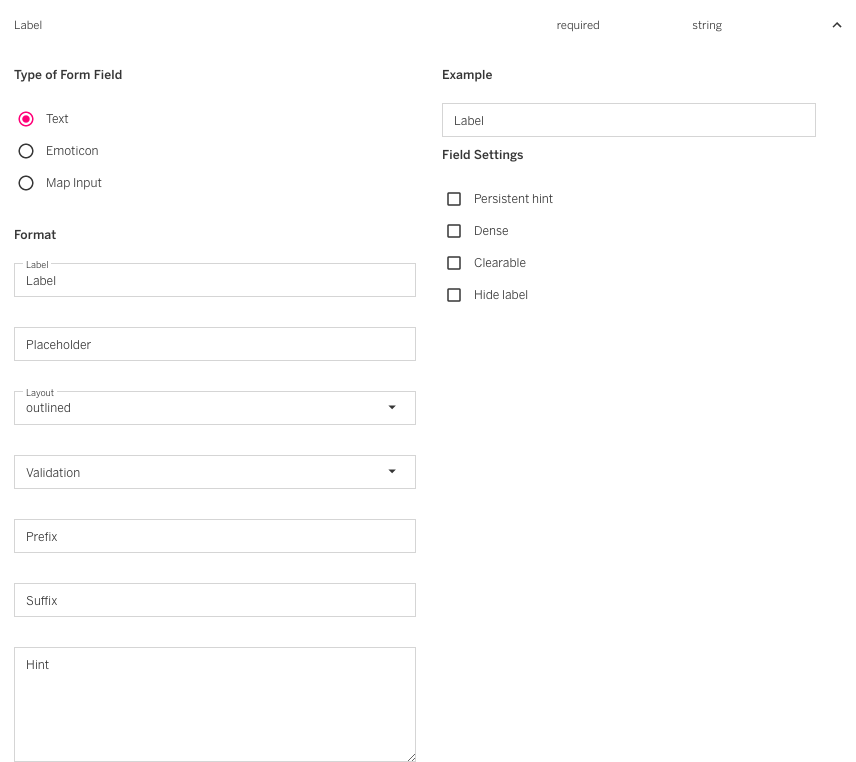Tick the Dense checkbox
856x762 pixels.
[x=454, y=231]
